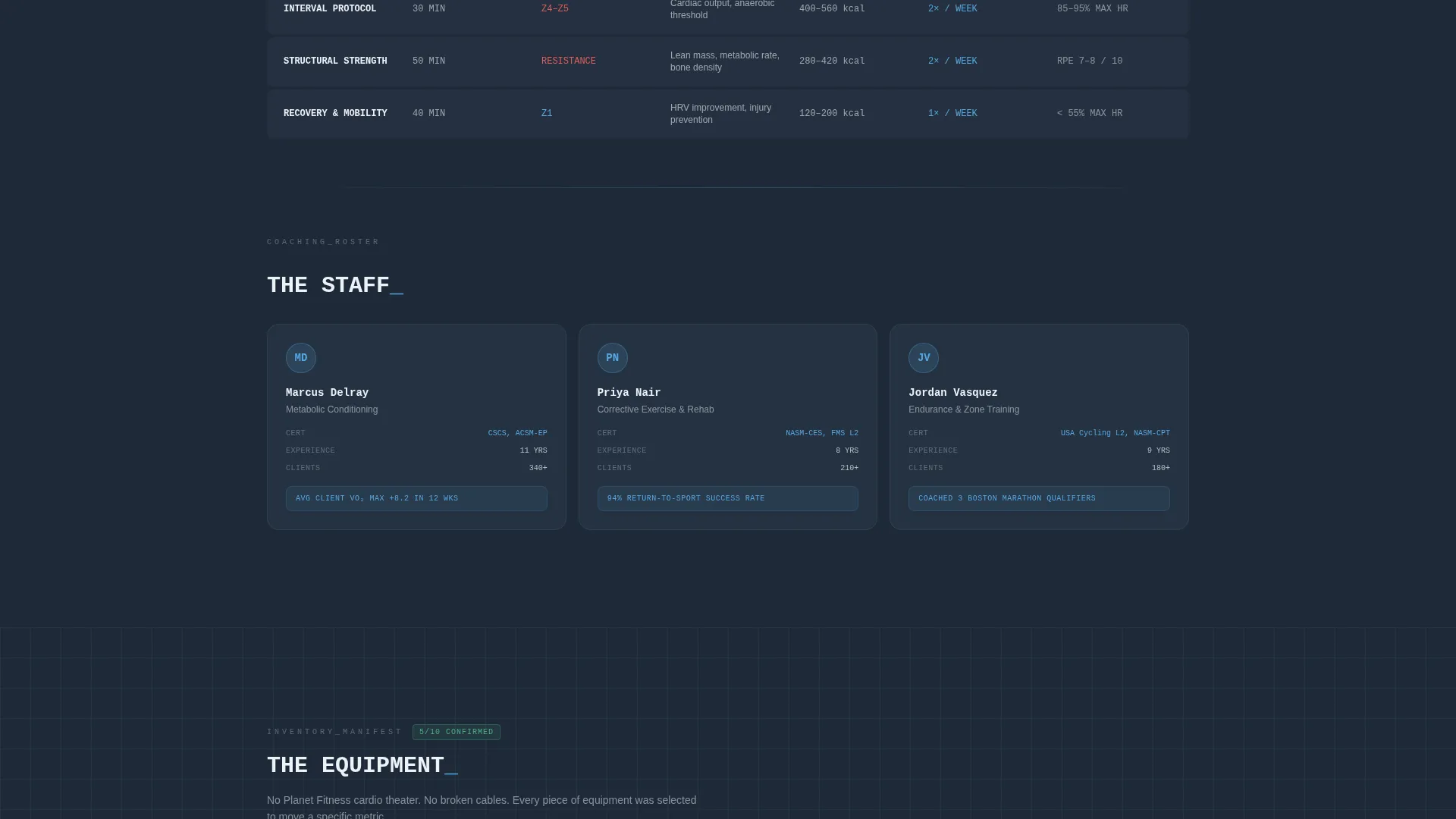The width and height of the screenshot is (1456, 819).
Task: Click the 400–560 kcal value
Action: 832,9
